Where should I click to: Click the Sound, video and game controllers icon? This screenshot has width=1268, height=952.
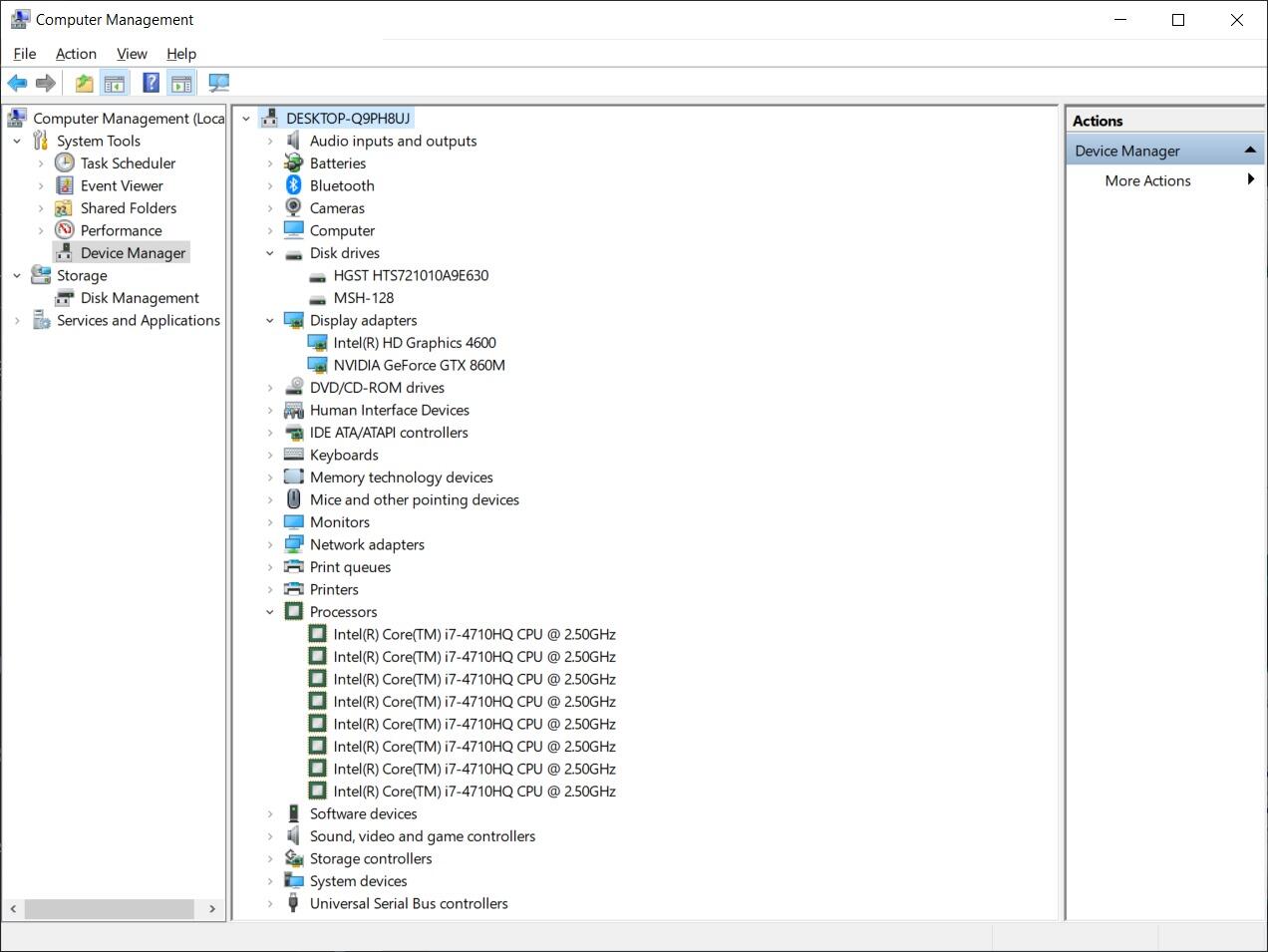click(293, 835)
